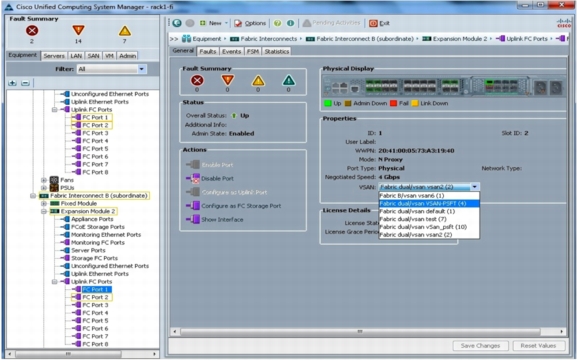
Task: Click the help question mark toolbar icon
Action: click(278, 23)
